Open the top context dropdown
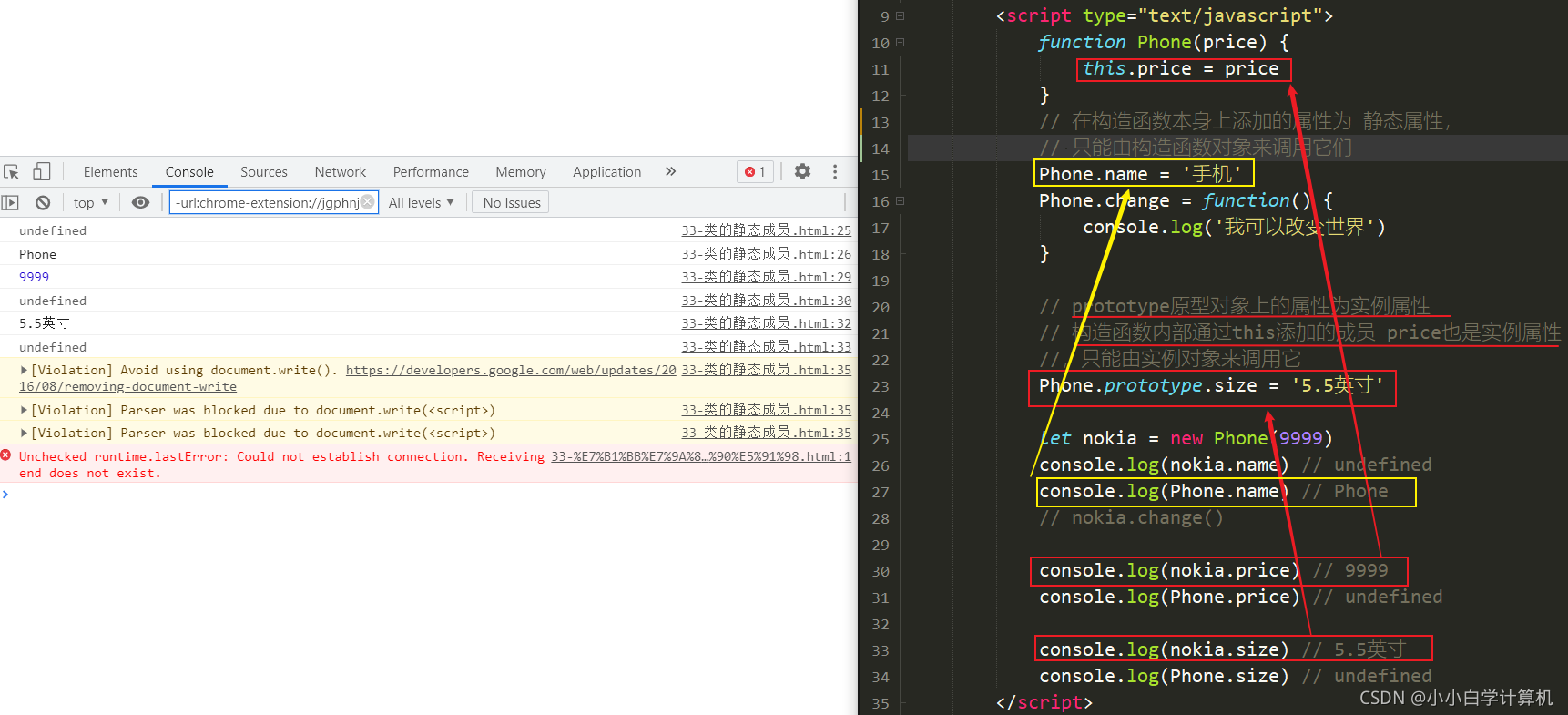 pyautogui.click(x=91, y=202)
